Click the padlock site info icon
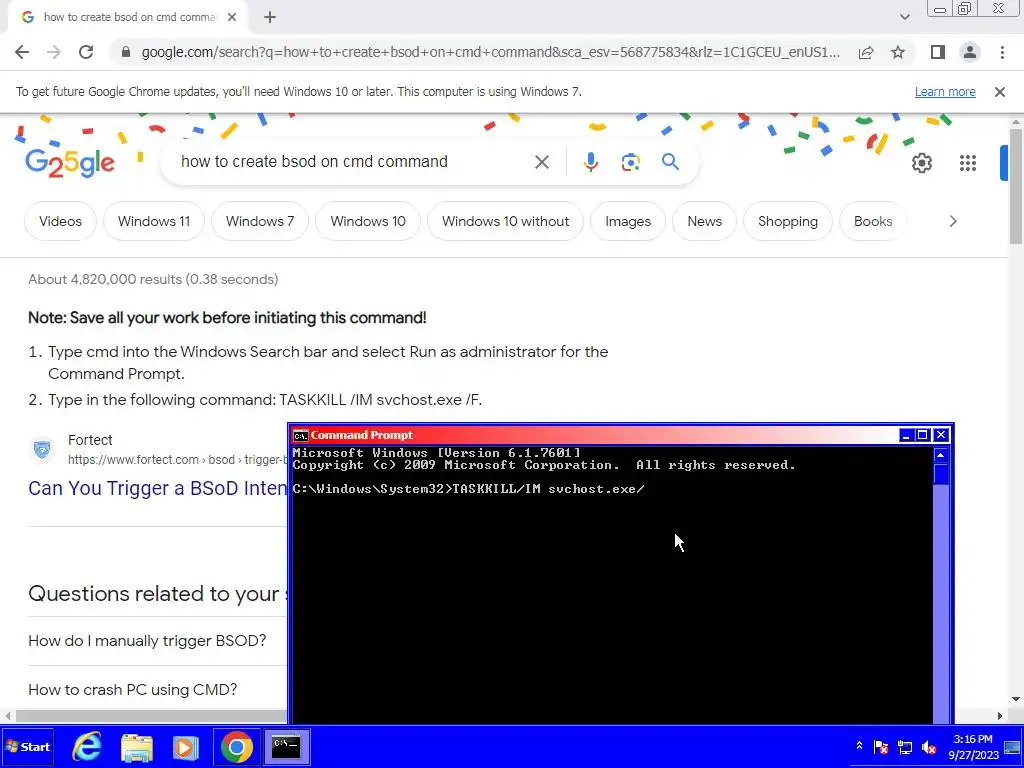Viewport: 1024px width, 768px height. point(126,52)
